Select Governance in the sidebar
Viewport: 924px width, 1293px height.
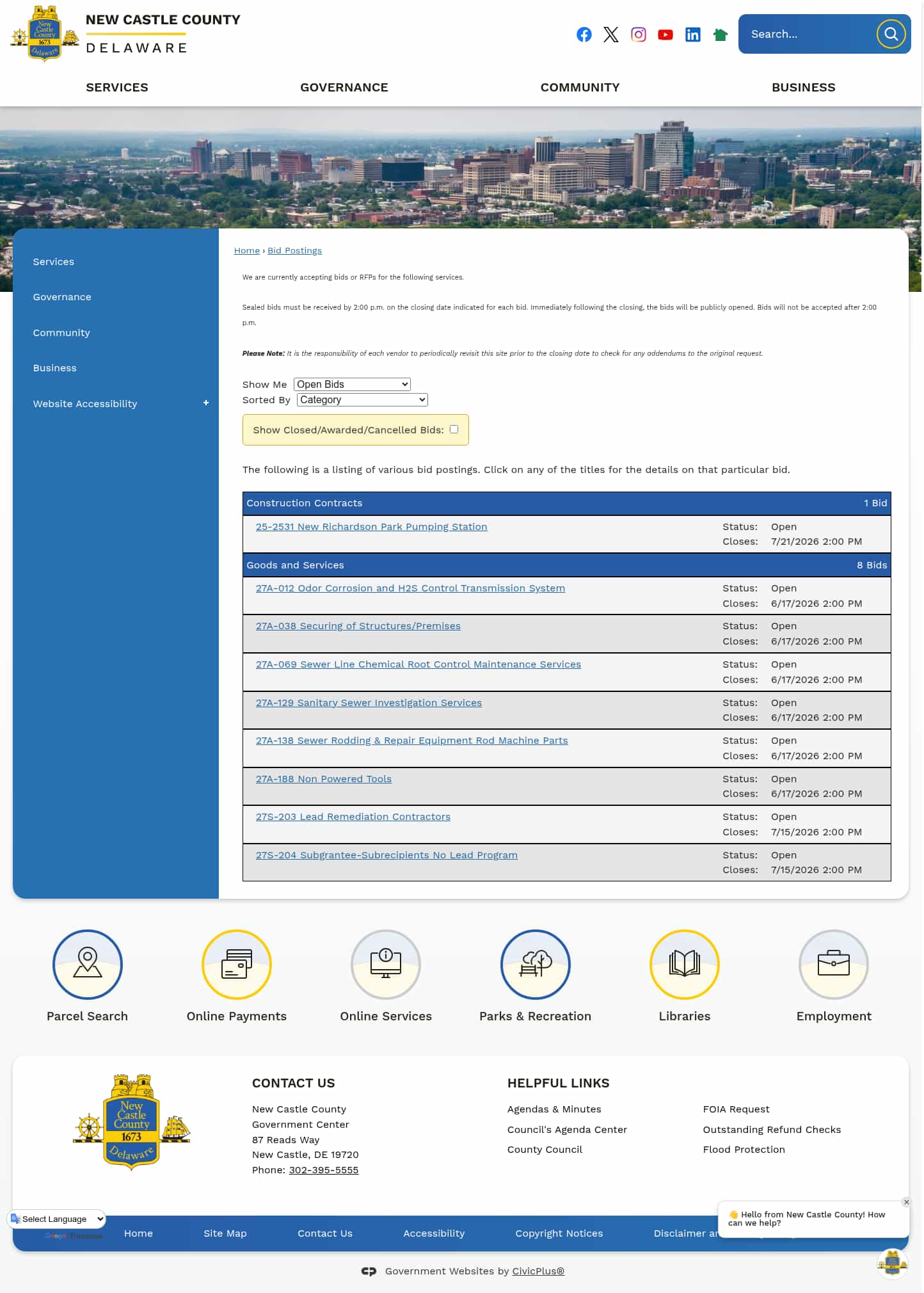[62, 297]
